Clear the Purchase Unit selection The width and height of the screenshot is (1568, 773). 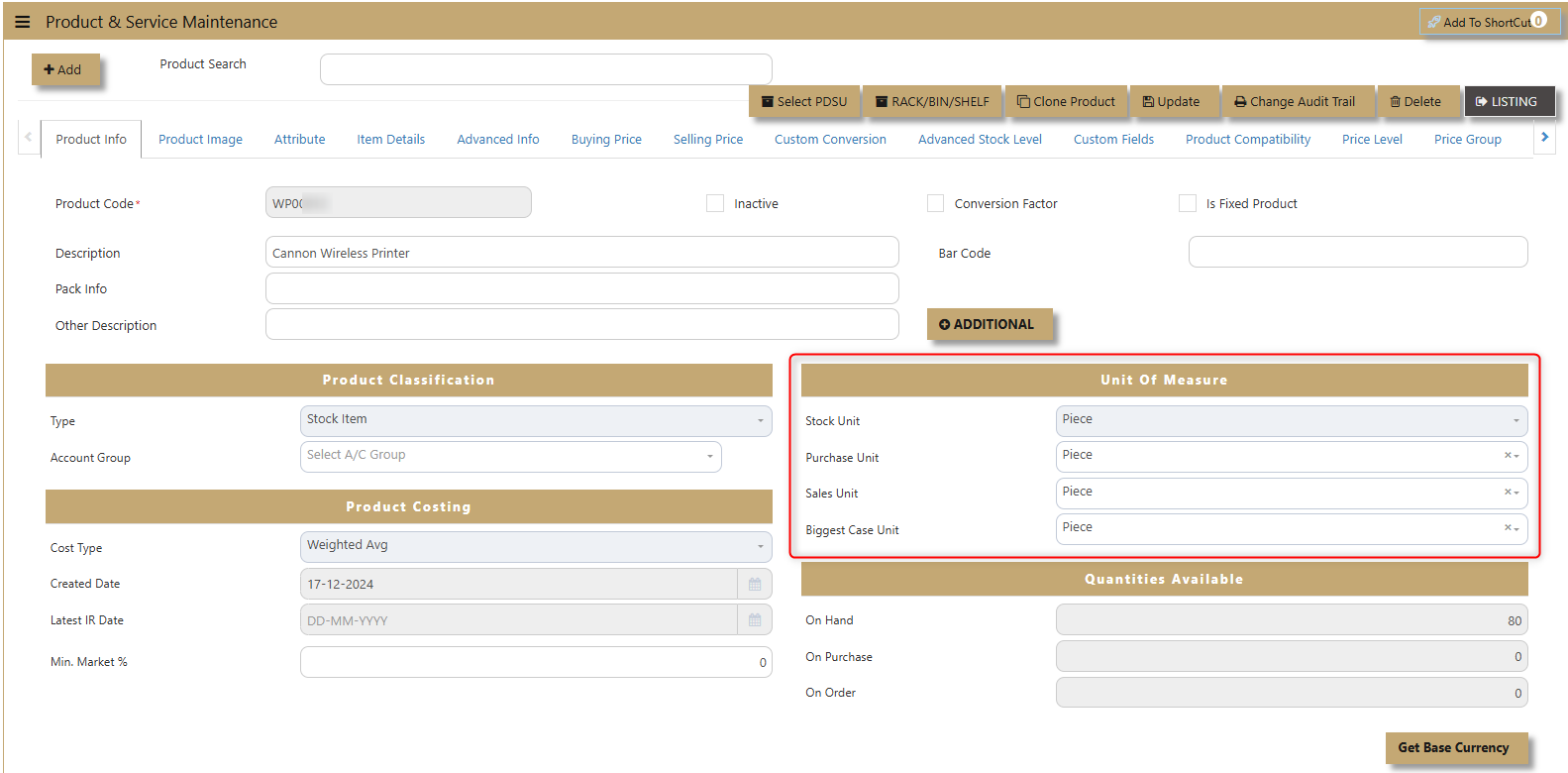pyautogui.click(x=1508, y=455)
